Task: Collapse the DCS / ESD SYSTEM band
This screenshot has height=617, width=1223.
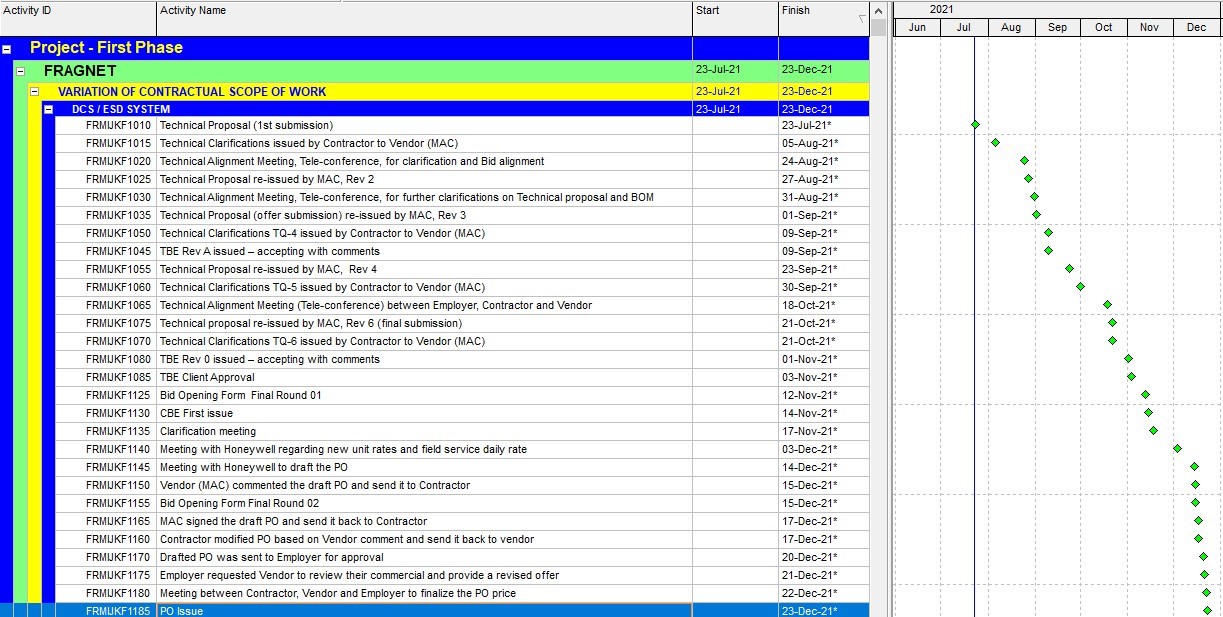Action: tap(48, 109)
